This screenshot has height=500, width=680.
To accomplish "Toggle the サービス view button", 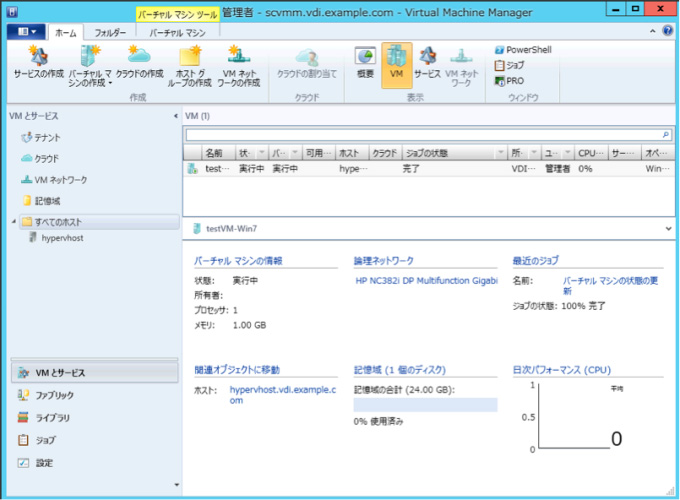I will [427, 63].
